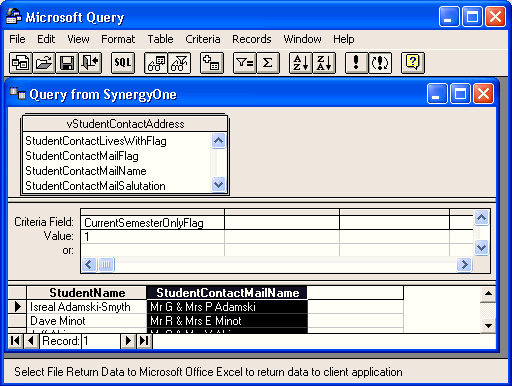Image resolution: width=512 pixels, height=386 pixels.
Task: Open the File menu
Action: [17, 39]
